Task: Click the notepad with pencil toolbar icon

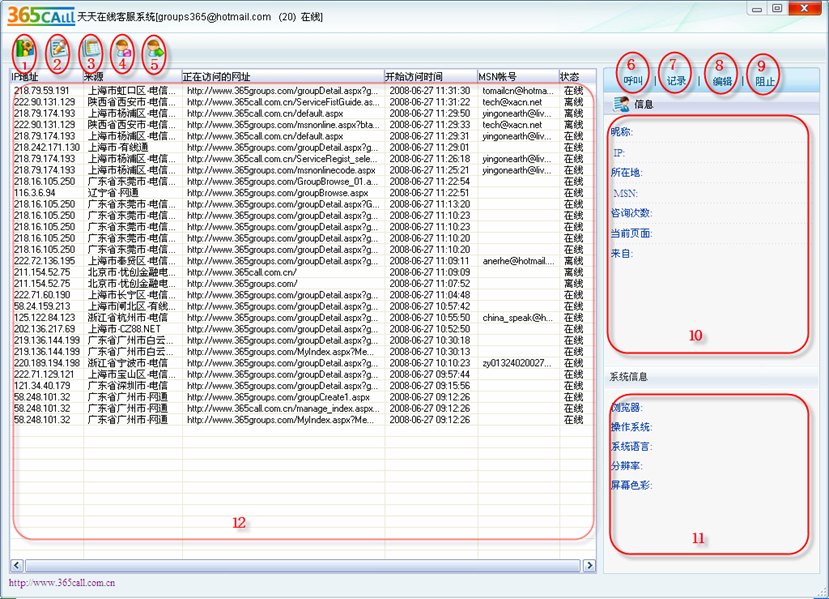Action: pyautogui.click(x=58, y=47)
